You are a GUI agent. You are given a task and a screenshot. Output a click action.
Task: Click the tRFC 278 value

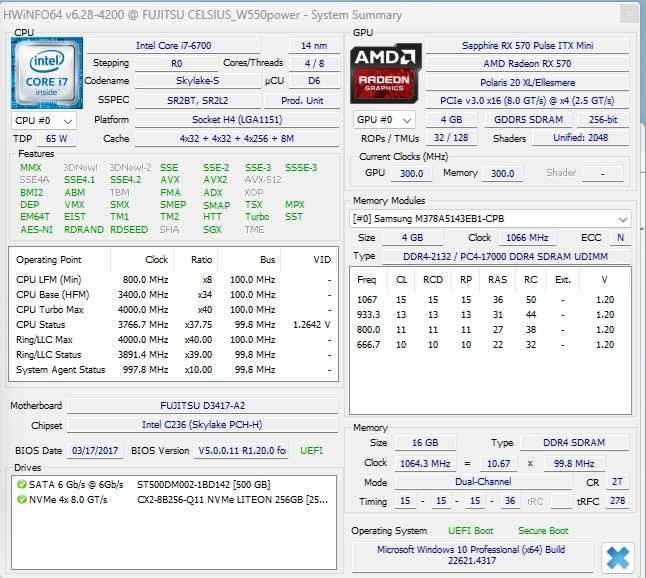pos(618,501)
